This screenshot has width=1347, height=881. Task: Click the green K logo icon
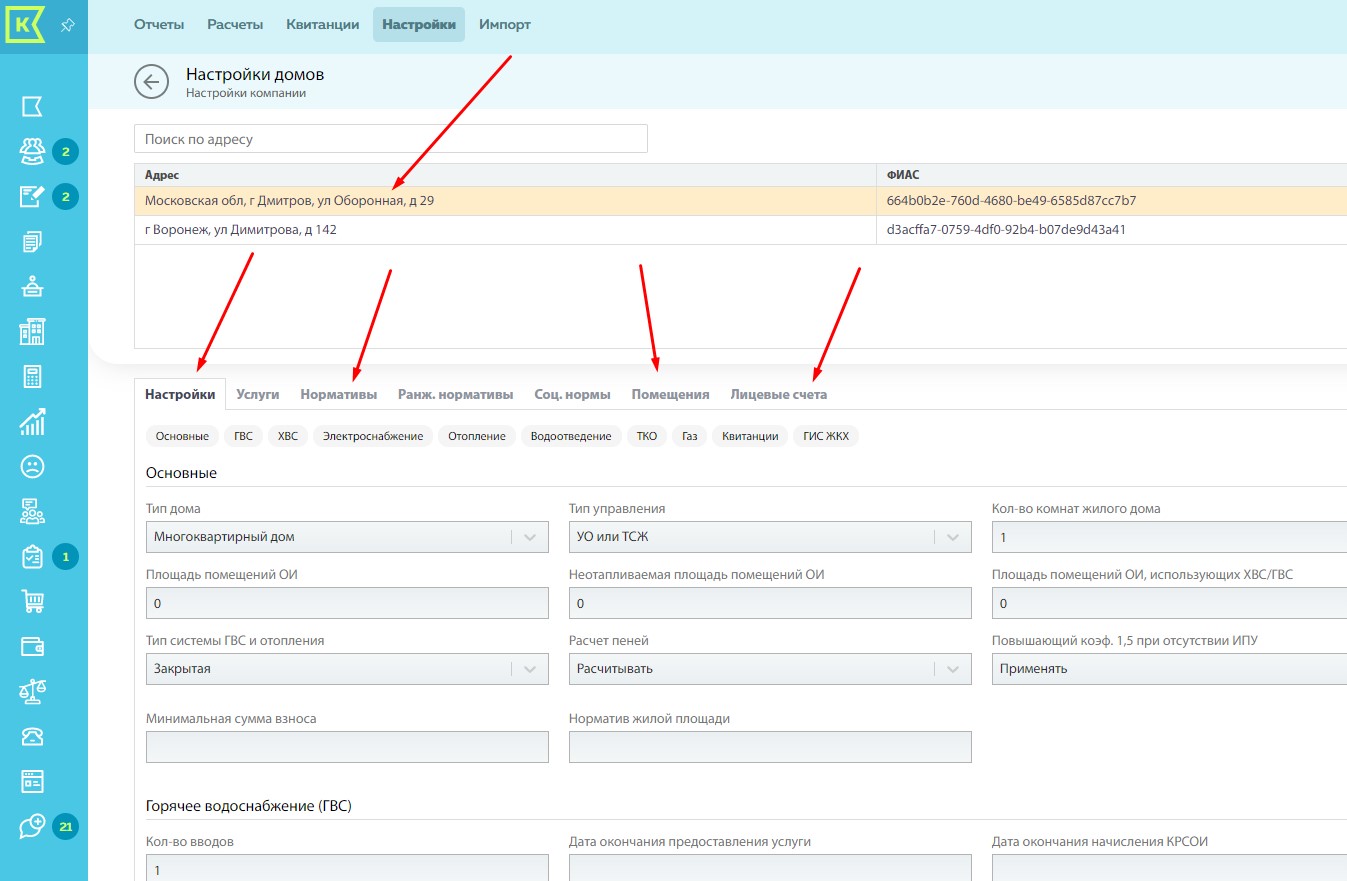(x=26, y=25)
